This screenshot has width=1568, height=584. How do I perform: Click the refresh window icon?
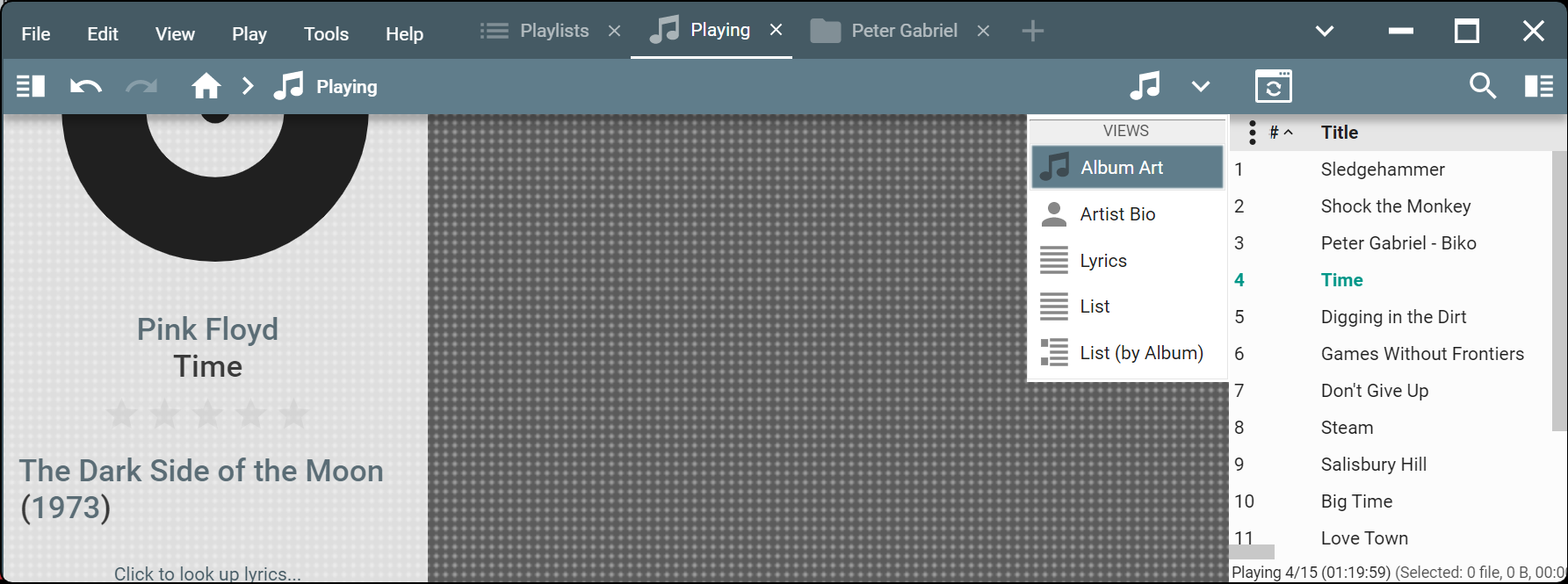(x=1273, y=86)
